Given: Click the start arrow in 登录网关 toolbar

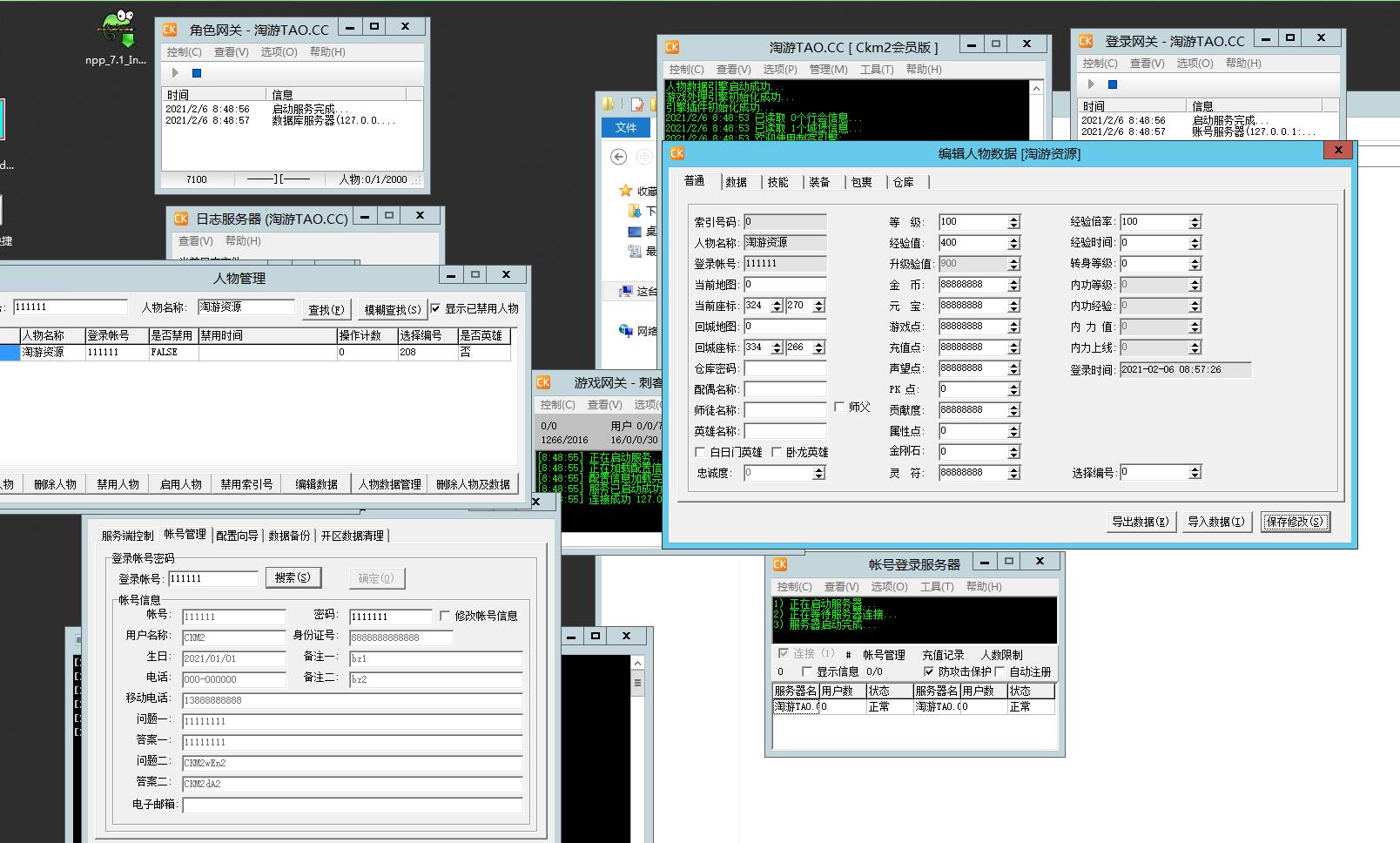Looking at the screenshot, I should (1091, 84).
